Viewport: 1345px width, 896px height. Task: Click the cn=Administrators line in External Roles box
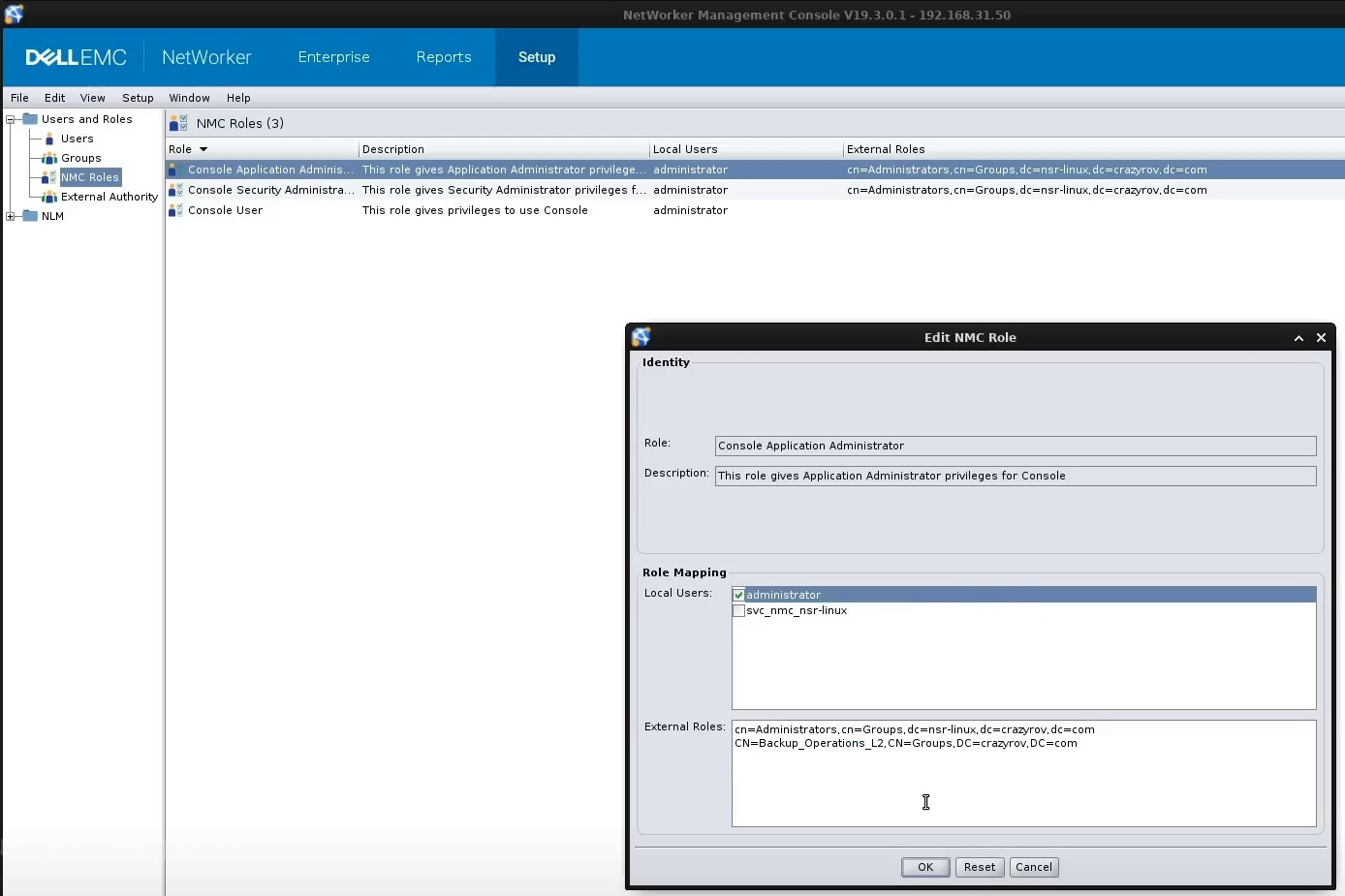click(915, 729)
